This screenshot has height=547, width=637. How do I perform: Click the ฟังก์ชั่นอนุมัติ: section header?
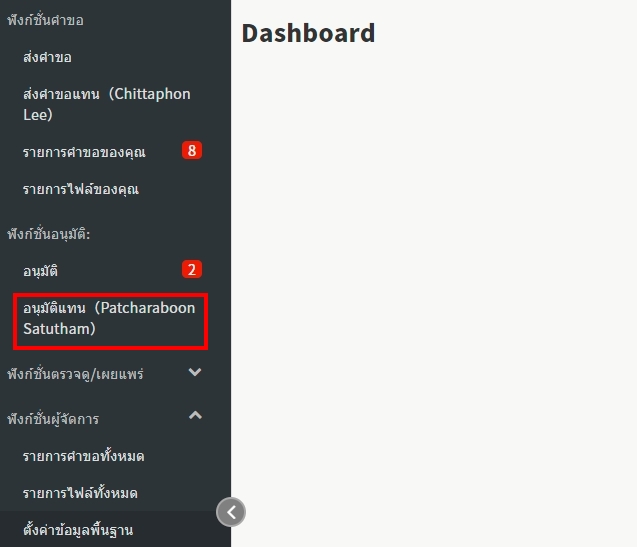point(55,233)
